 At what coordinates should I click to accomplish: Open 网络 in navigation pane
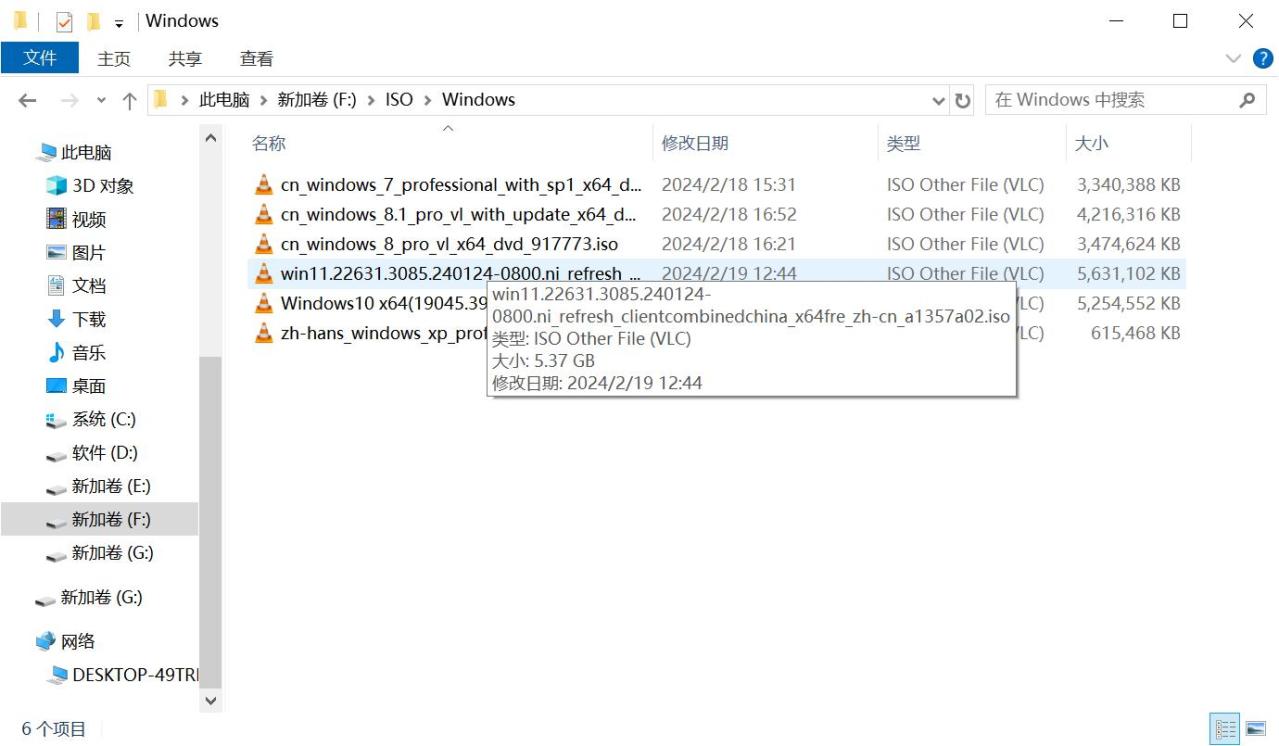[77, 642]
